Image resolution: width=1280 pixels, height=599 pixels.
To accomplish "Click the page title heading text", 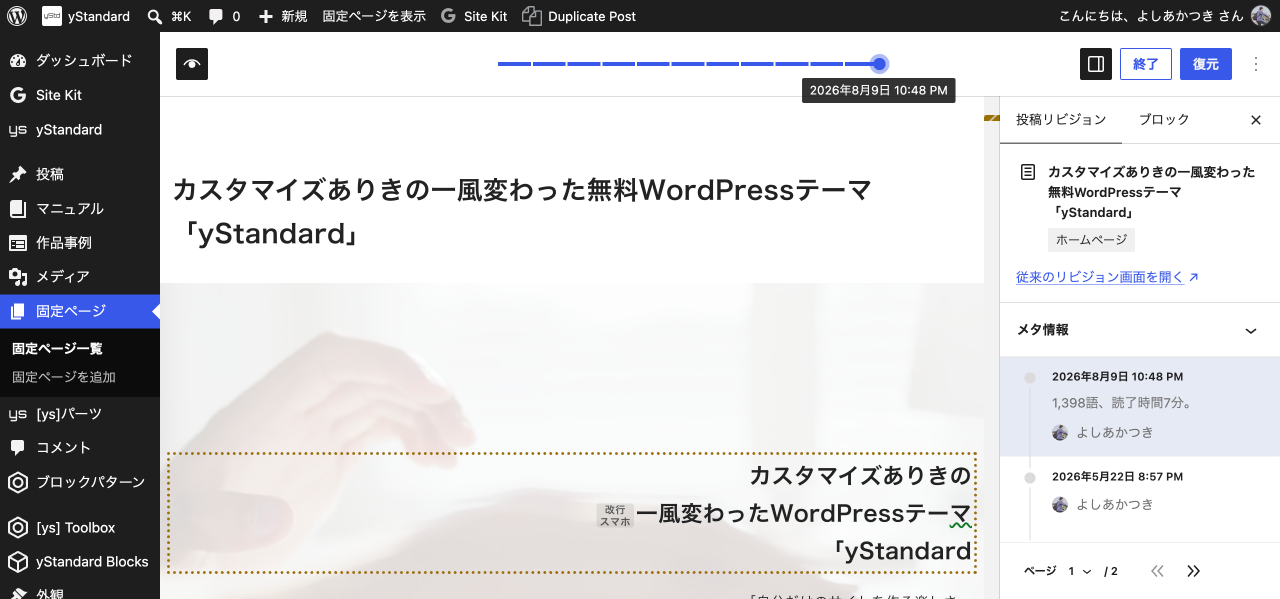I will point(522,211).
